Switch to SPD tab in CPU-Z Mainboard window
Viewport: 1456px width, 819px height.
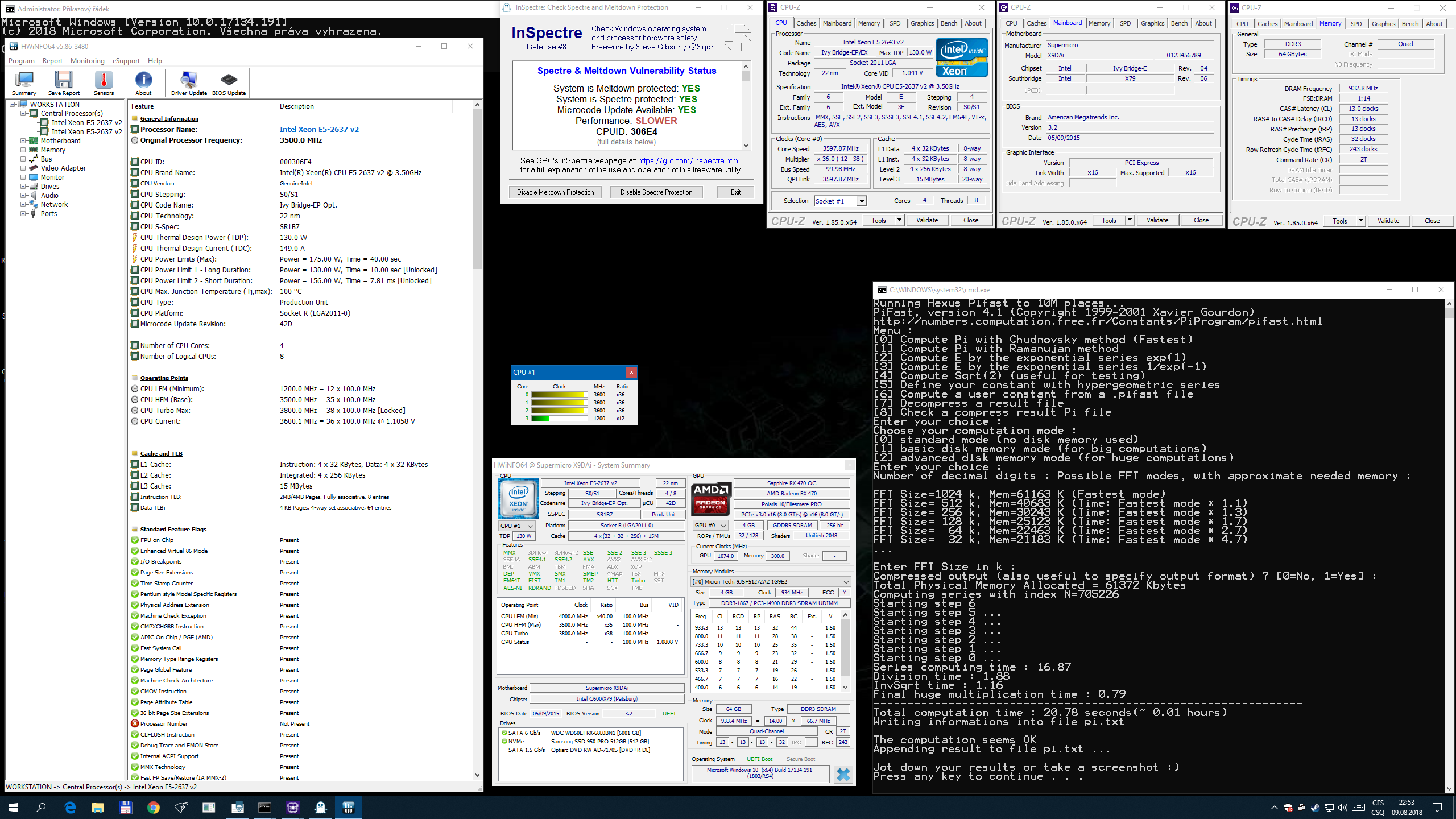(x=1125, y=23)
